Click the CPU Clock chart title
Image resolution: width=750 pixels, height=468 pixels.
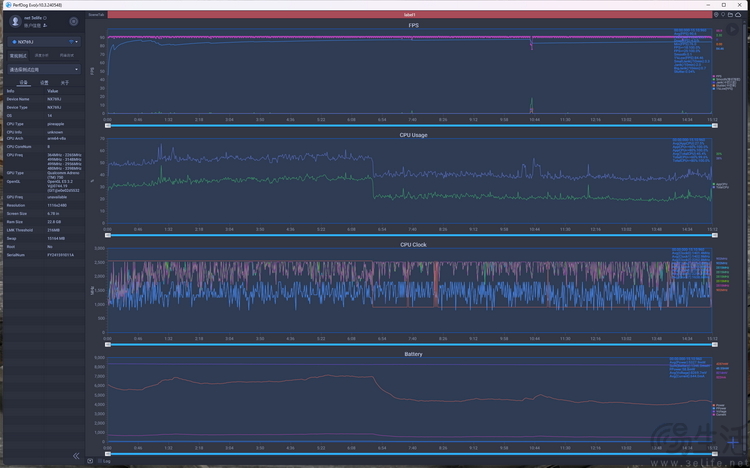pos(413,245)
